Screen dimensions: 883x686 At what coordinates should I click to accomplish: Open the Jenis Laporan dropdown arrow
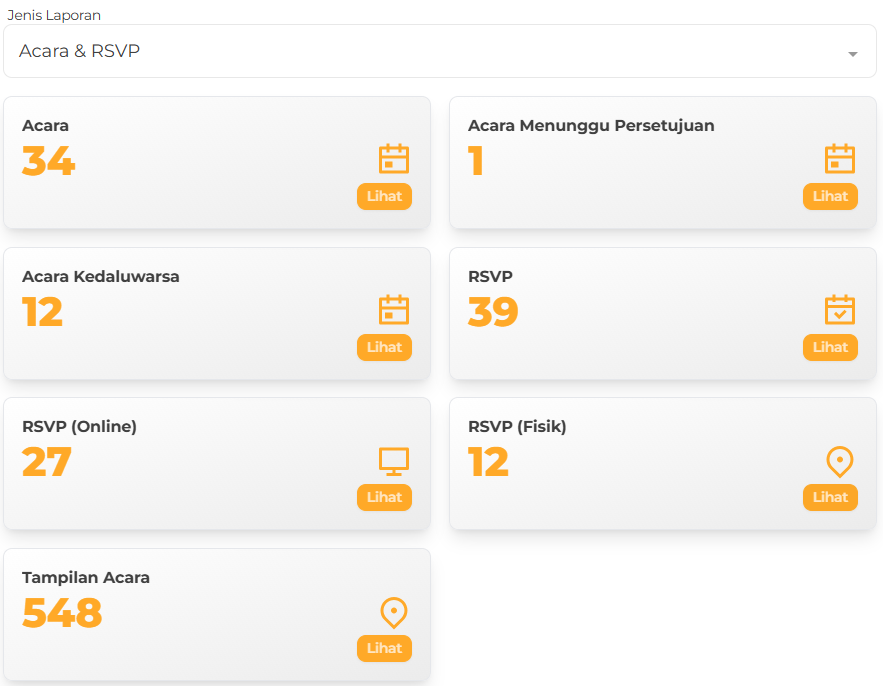pyautogui.click(x=853, y=54)
